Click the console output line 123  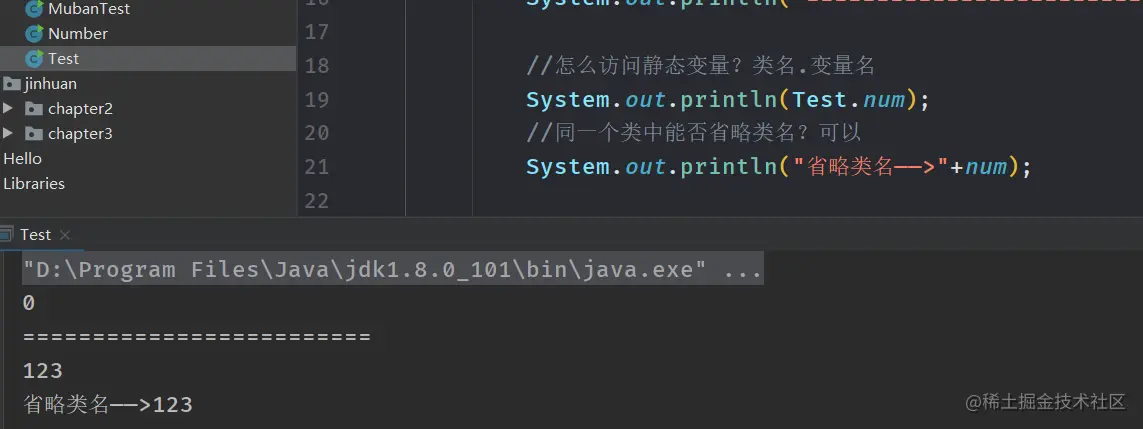pos(43,371)
